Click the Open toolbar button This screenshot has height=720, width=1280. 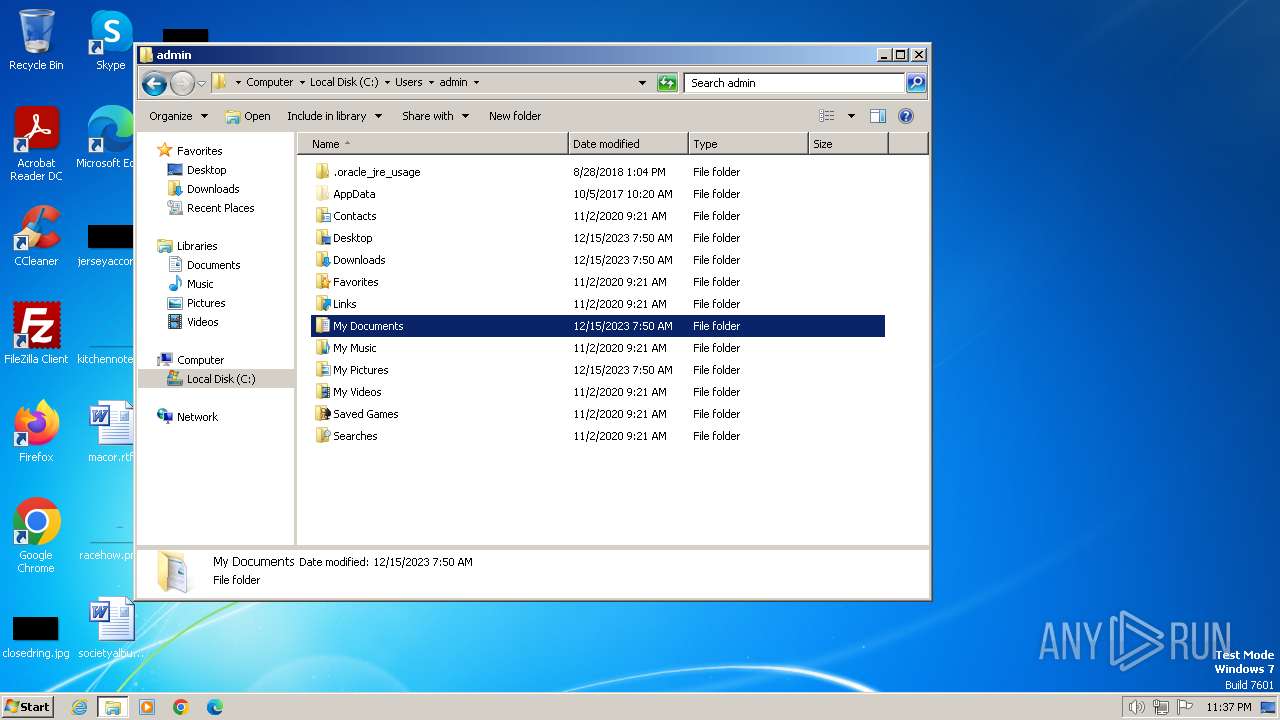click(248, 116)
